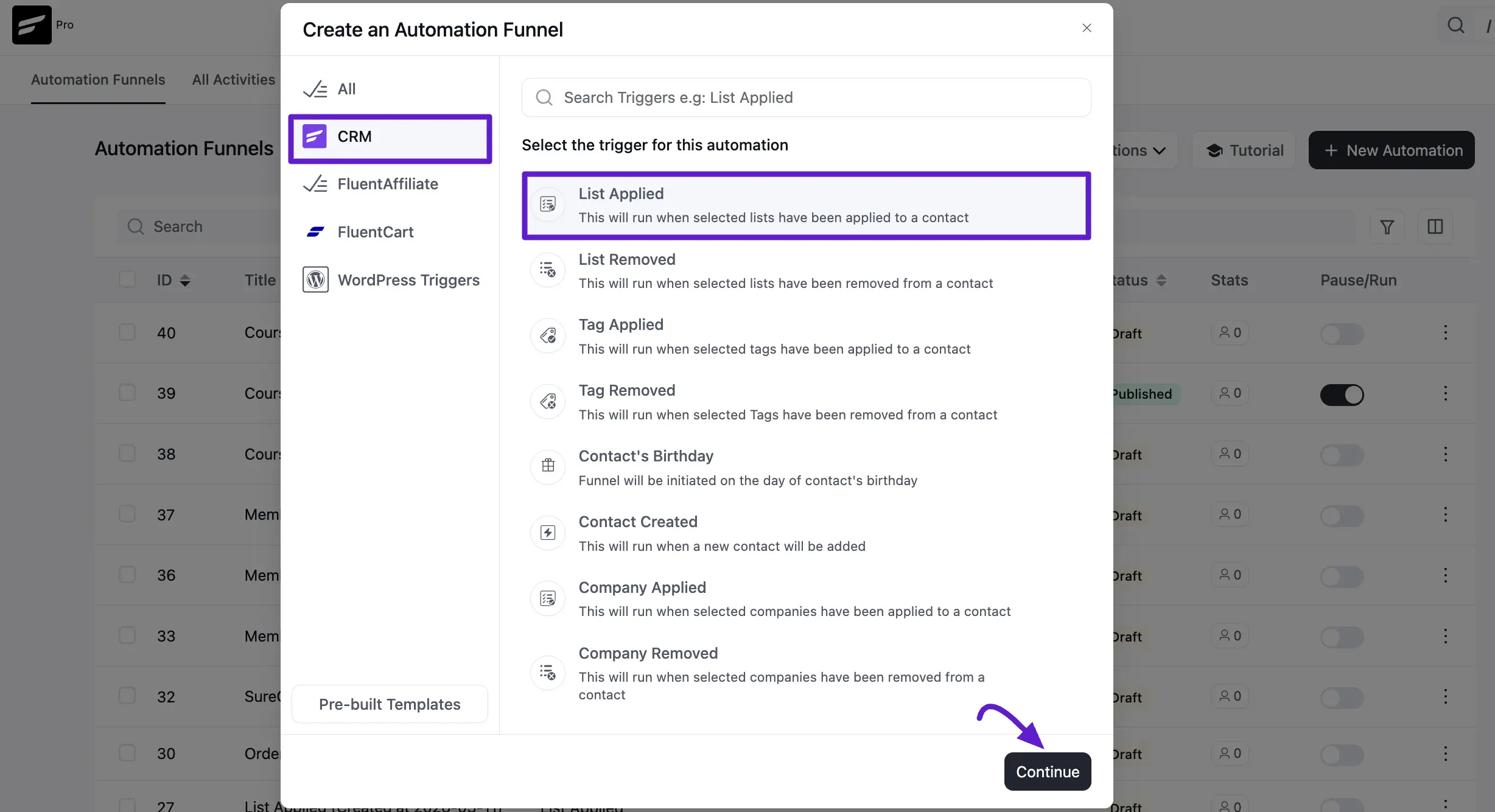This screenshot has width=1495, height=812.
Task: Open Pre-built Templates
Action: (390, 704)
